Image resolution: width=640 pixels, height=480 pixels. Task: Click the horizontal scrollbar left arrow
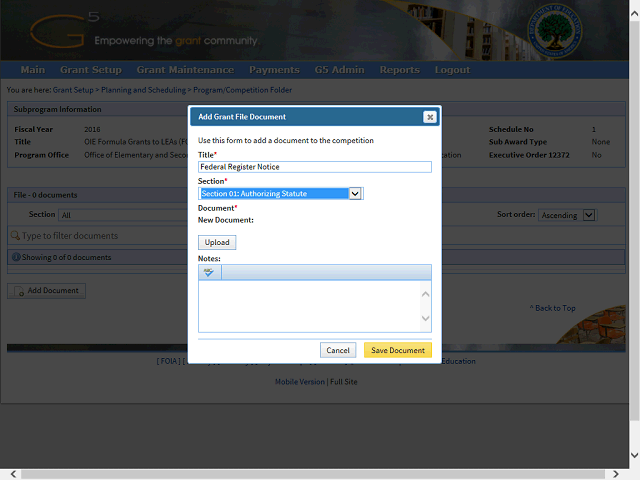13,474
